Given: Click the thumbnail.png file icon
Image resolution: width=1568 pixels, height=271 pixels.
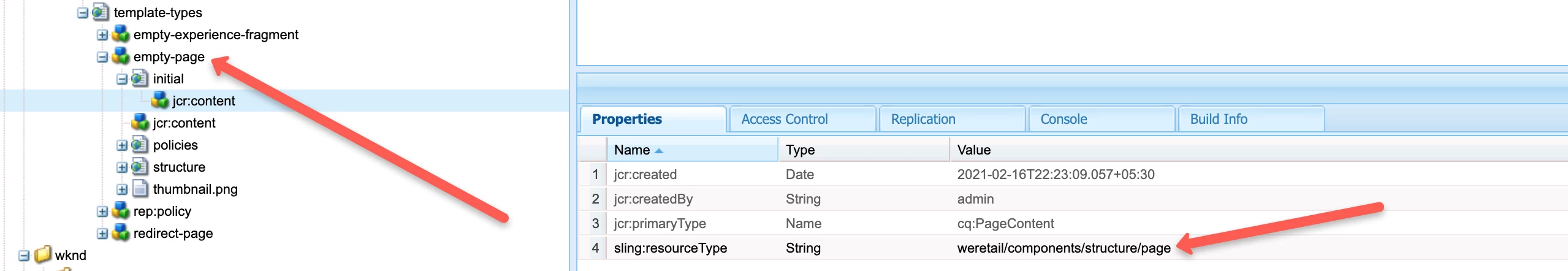Looking at the screenshot, I should tap(140, 189).
